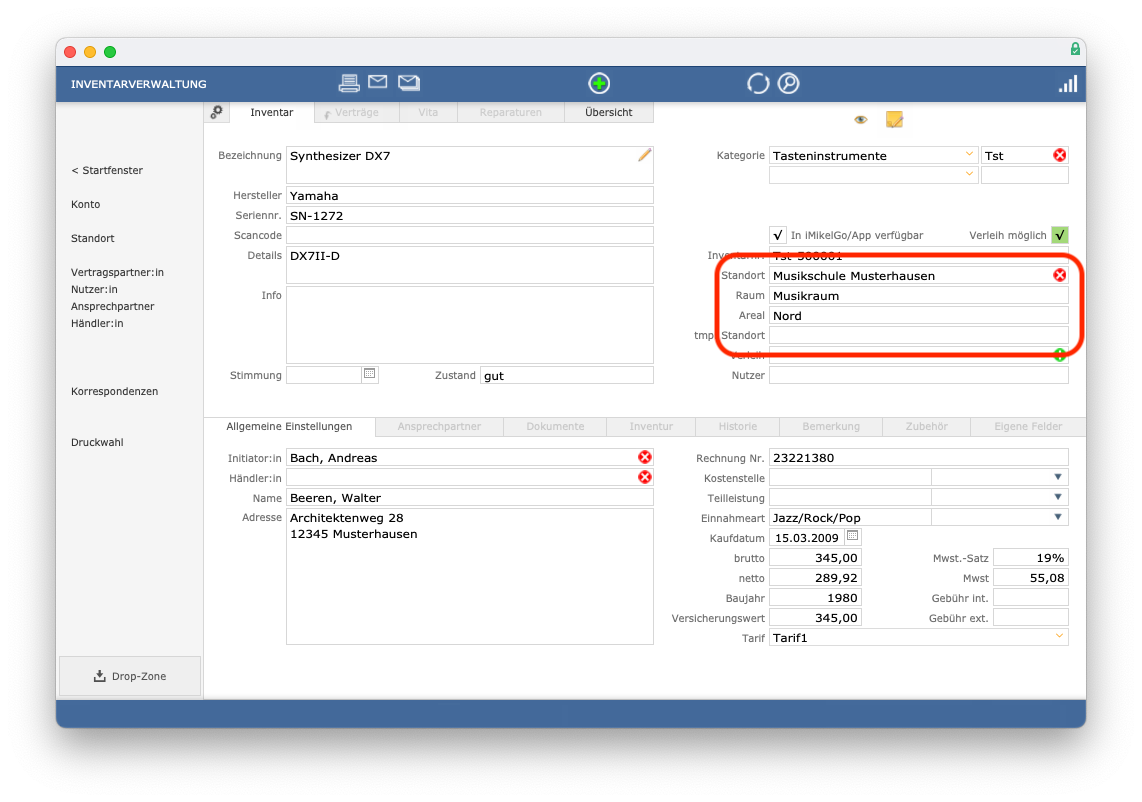The image size is (1142, 802).
Task: Click the empty Scancode field
Action: click(470, 235)
